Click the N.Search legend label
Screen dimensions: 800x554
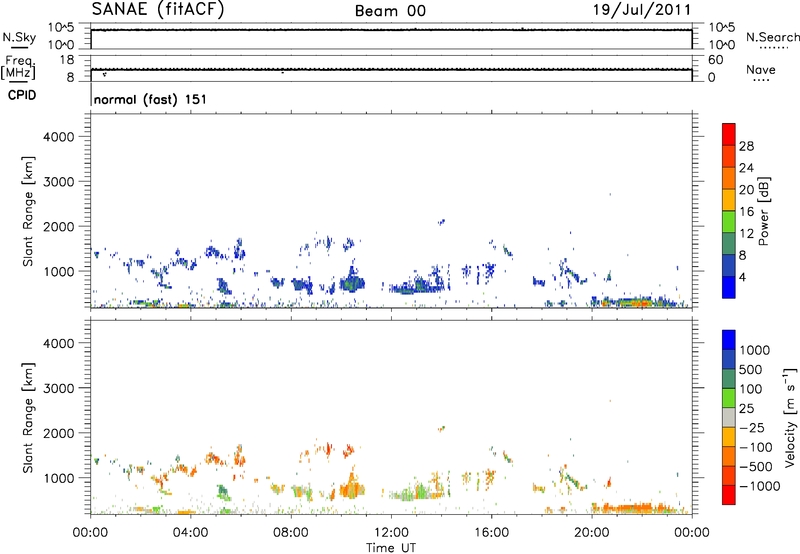click(773, 37)
